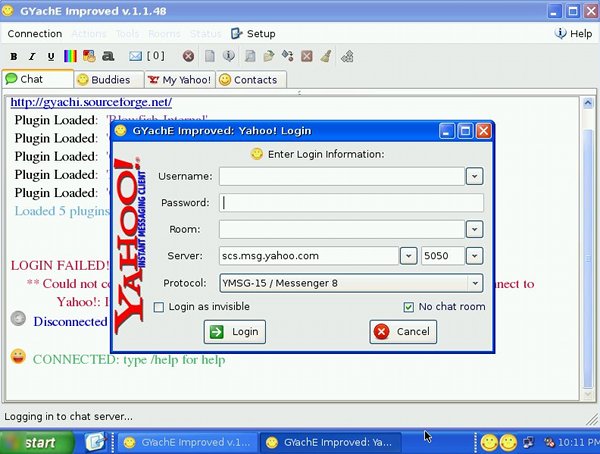Switch to the My Yahoo! tab
Viewport: 600px width, 454px height.
(179, 80)
